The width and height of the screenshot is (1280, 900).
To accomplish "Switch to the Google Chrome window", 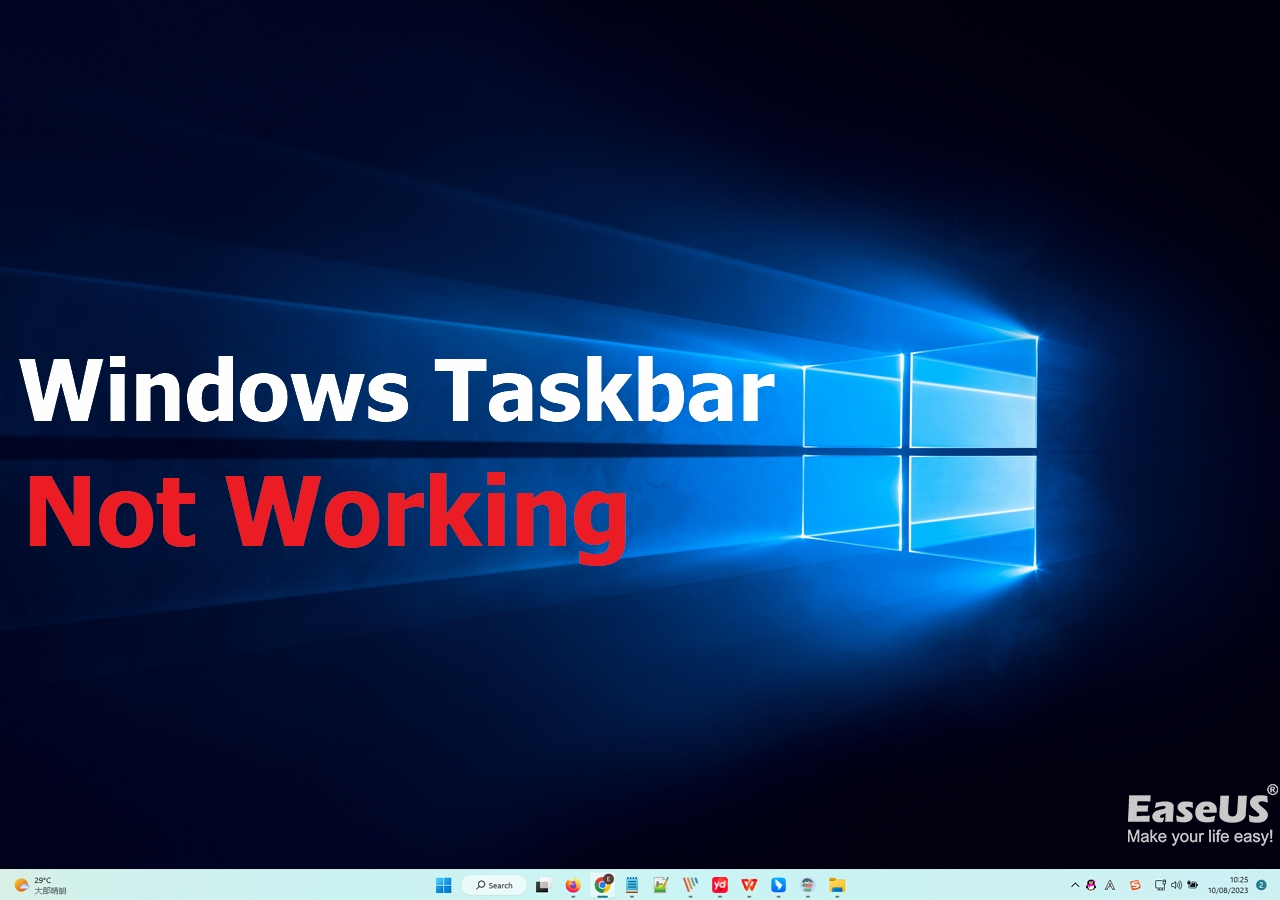I will coord(602,885).
